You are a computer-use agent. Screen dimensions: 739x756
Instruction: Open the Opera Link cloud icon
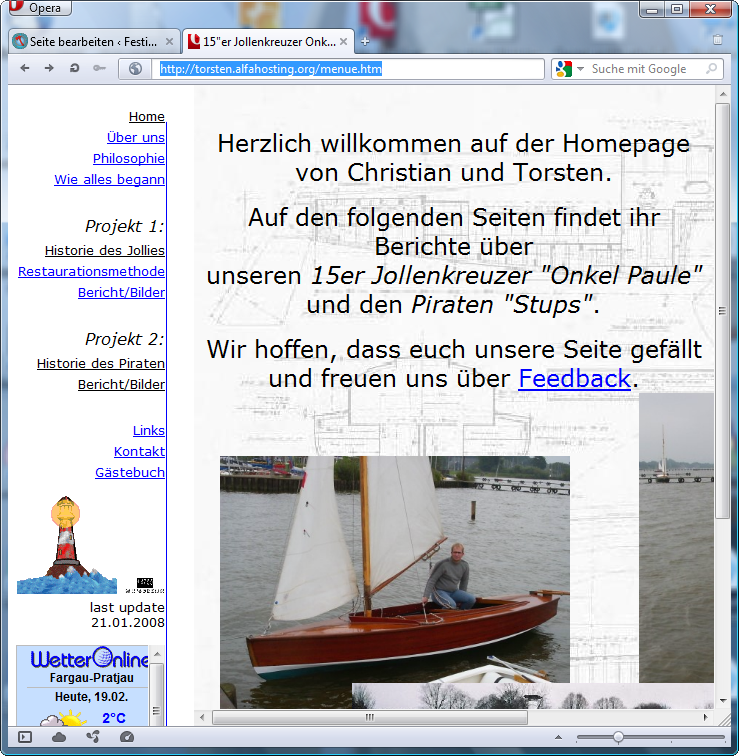click(59, 737)
